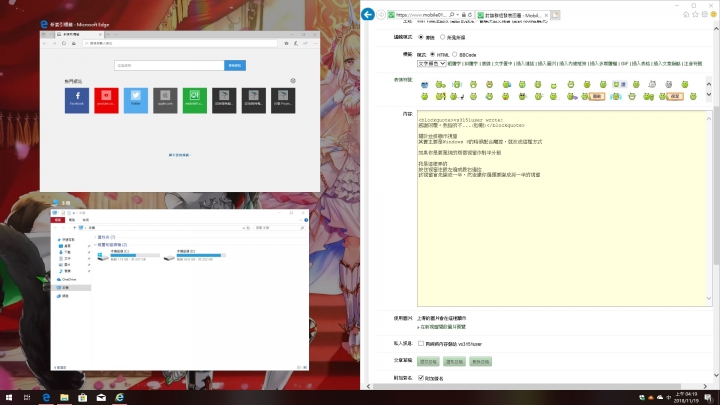Viewport: 720px width, 405px height.
Task: Open local disk C: in File Explorer
Action: pyautogui.click(x=129, y=255)
